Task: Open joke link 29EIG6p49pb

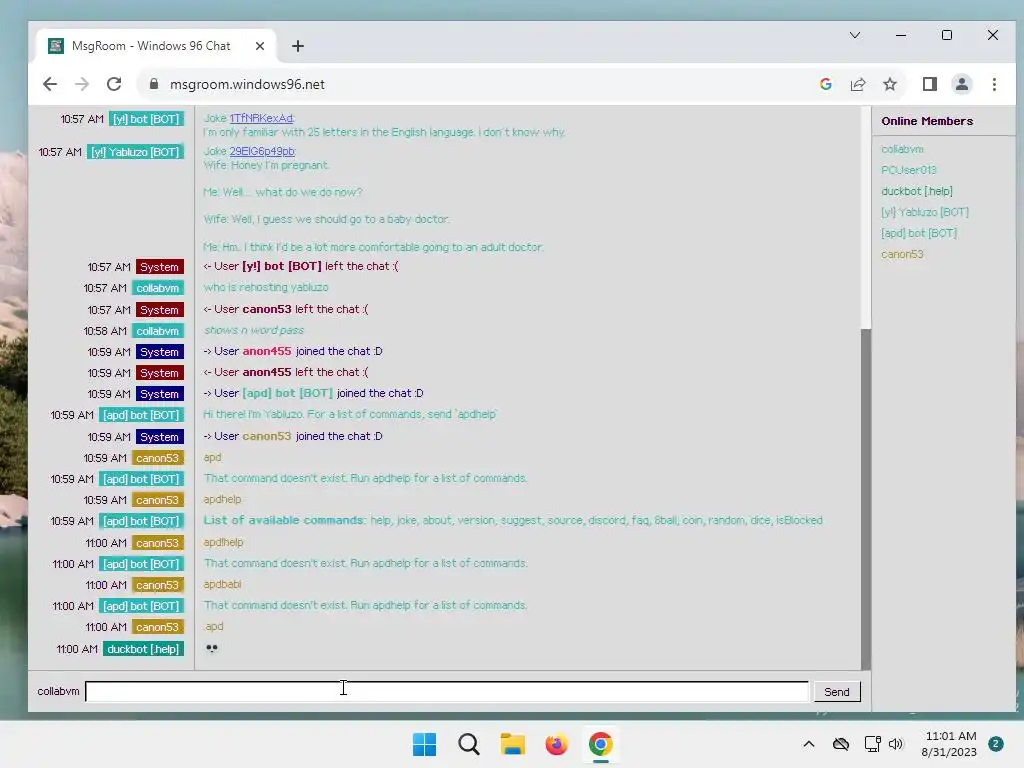Action: (262, 151)
